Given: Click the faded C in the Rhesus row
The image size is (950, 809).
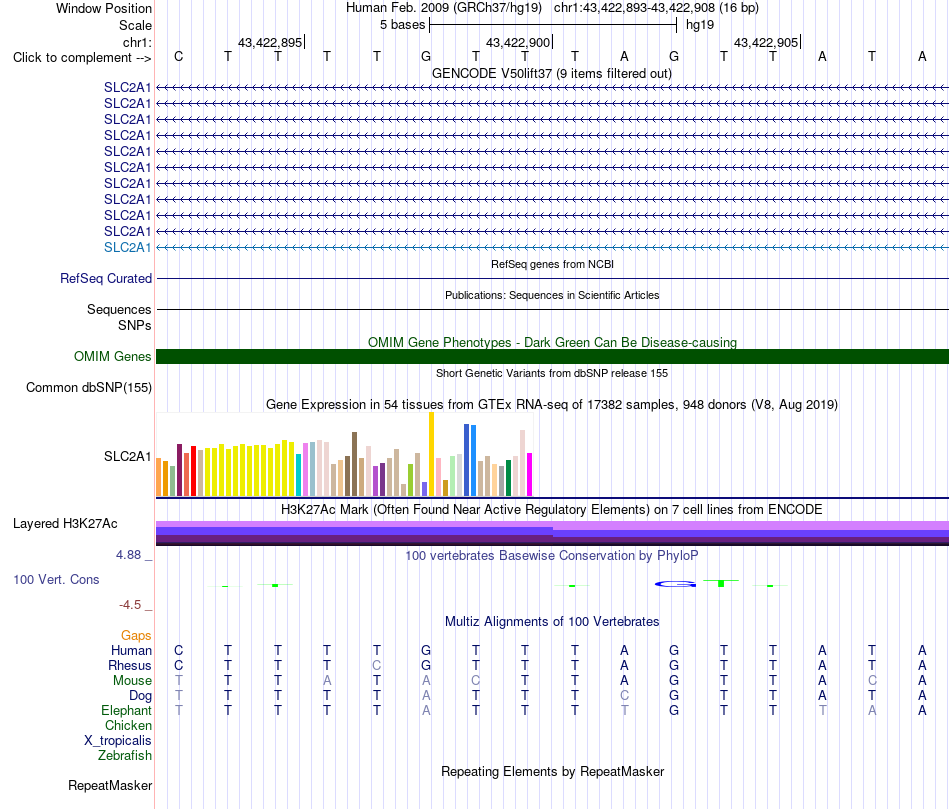Looking at the screenshot, I should [377, 665].
